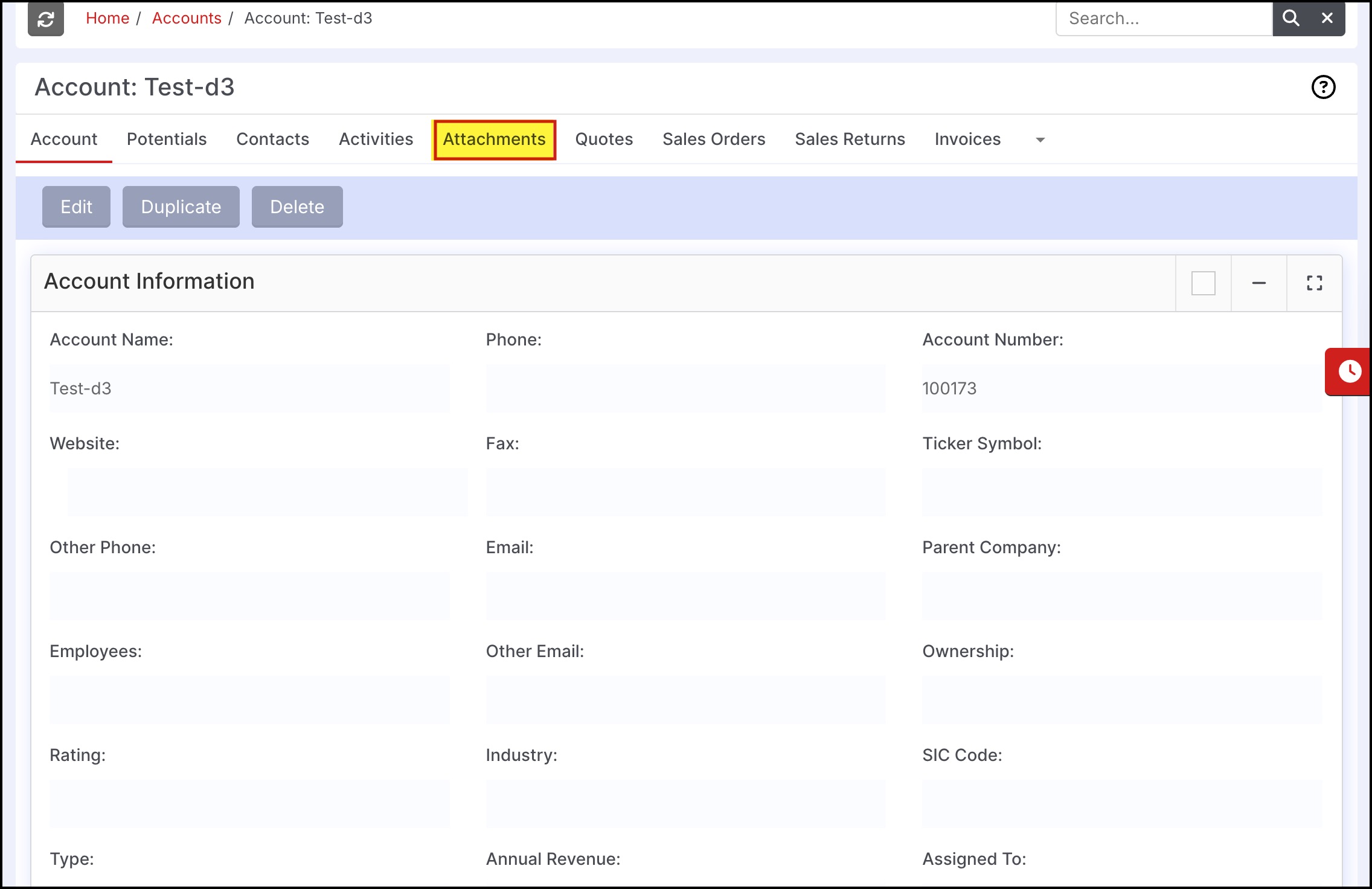This screenshot has height=889, width=1372.
Task: Tick the Account Information panel checkbox
Action: pos(1203,283)
